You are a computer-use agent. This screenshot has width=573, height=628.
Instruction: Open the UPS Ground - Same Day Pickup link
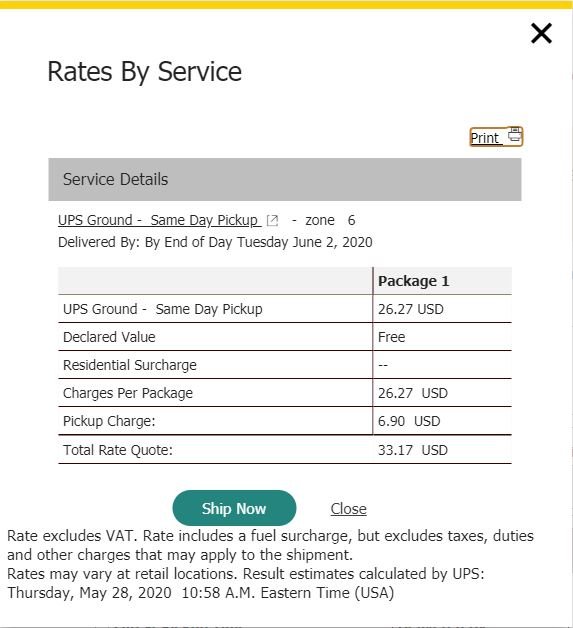[x=159, y=220]
